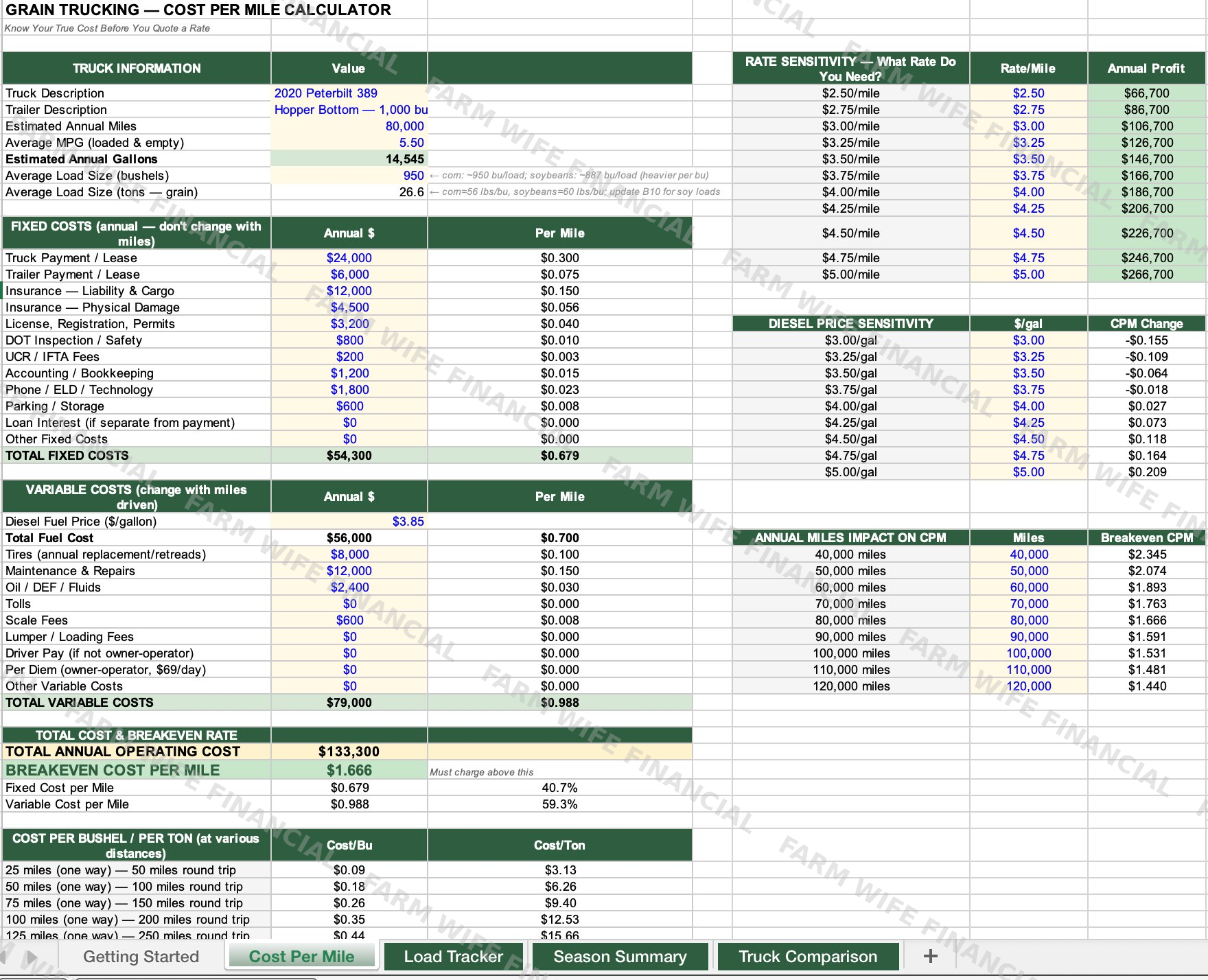Select fixed cost percentage 40.7%

tap(559, 788)
